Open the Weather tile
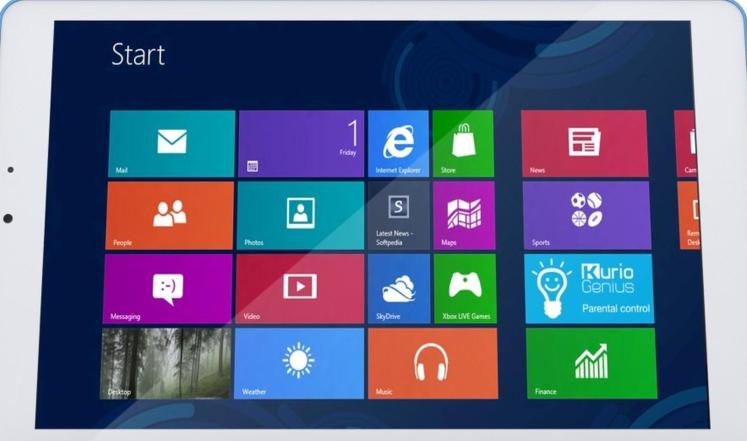Screen dimensions: 747x441 coord(298,363)
